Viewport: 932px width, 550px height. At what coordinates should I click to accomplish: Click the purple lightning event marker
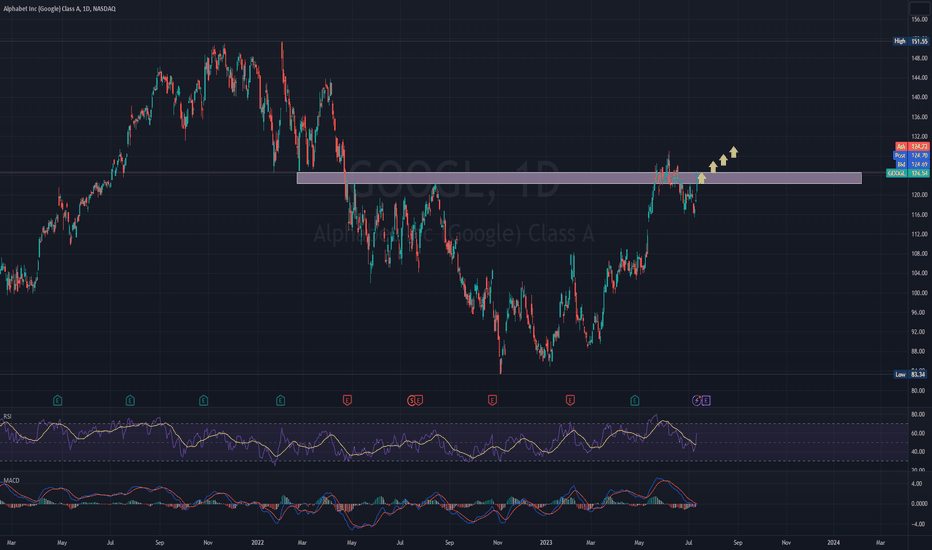click(697, 401)
